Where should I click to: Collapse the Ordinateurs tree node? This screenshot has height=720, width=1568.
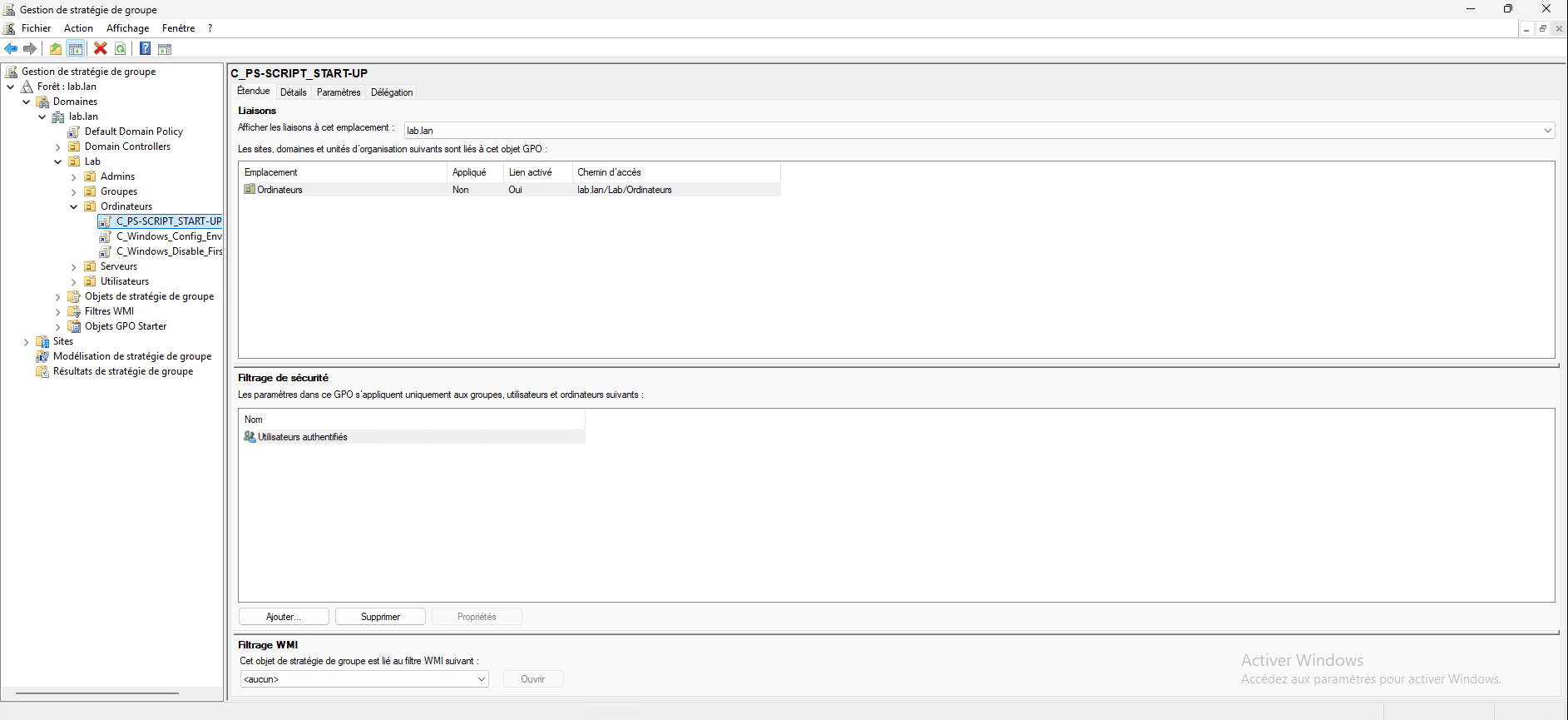(74, 206)
